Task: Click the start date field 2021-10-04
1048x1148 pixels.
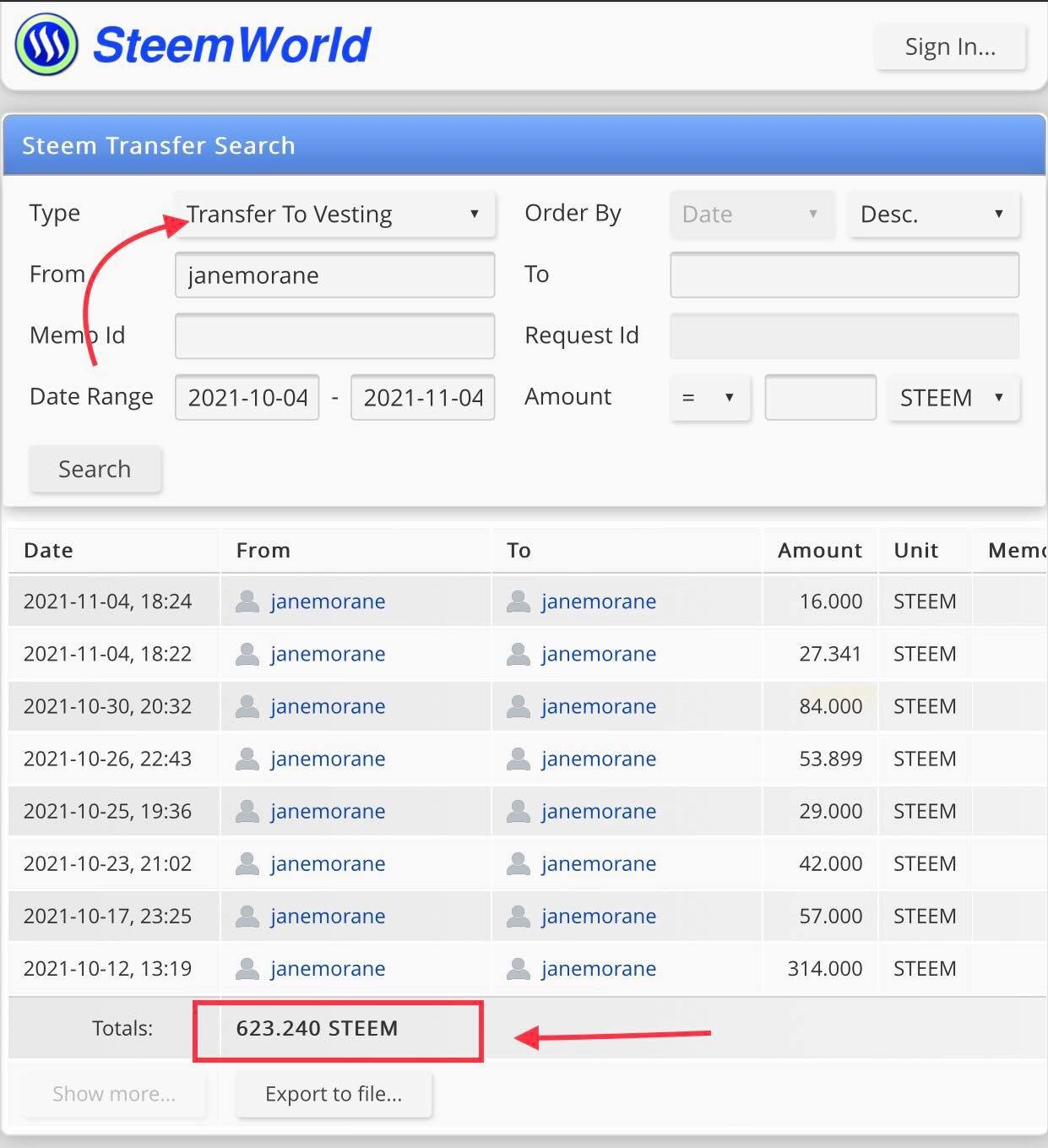Action: (x=247, y=398)
